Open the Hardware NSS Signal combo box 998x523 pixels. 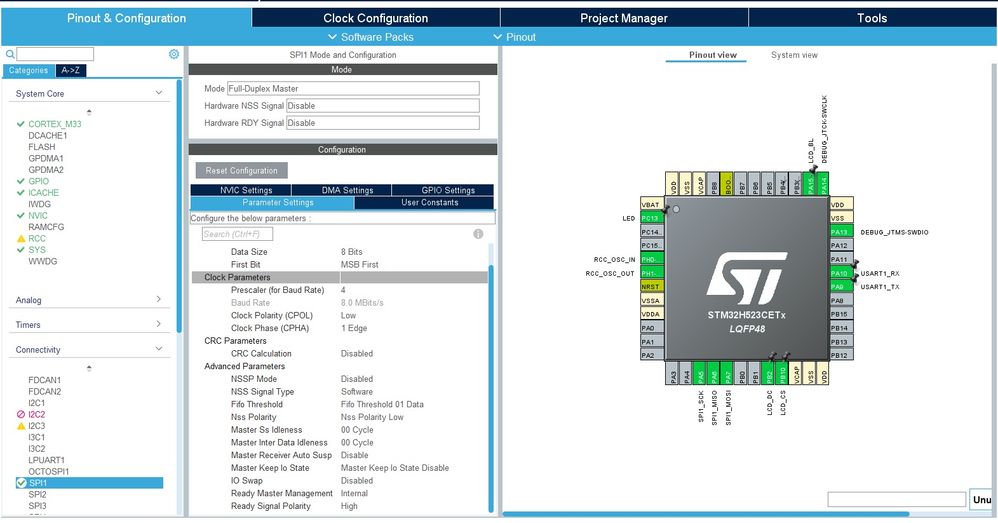tap(383, 106)
